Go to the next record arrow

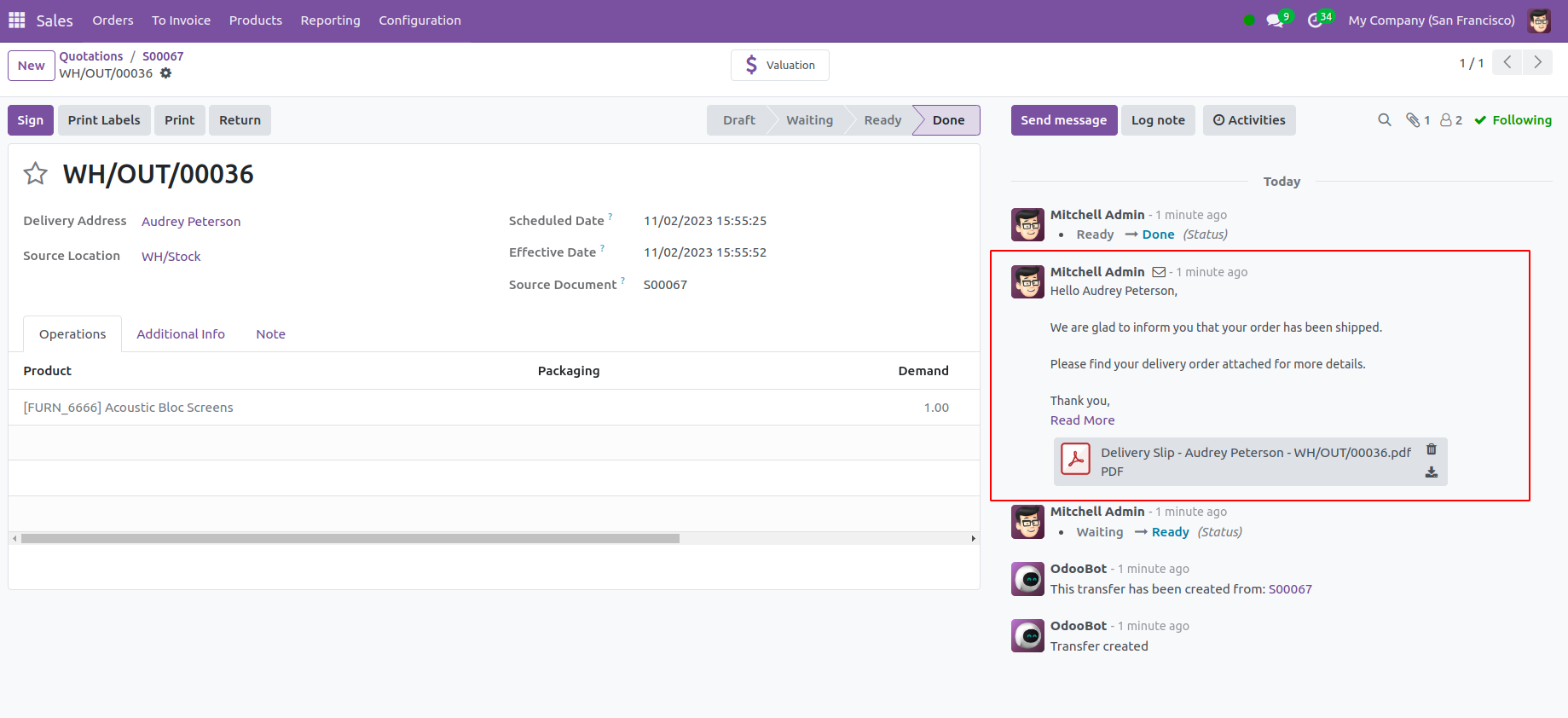click(1537, 62)
